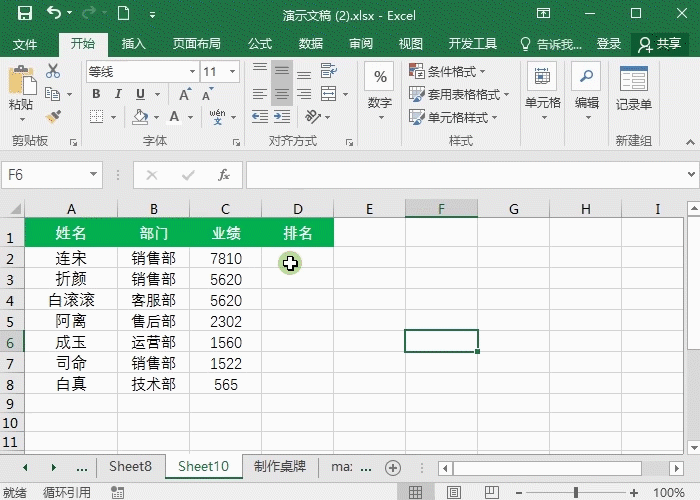Click the Format Painter brush icon
Screen dimensions: 700x500
click(x=53, y=117)
